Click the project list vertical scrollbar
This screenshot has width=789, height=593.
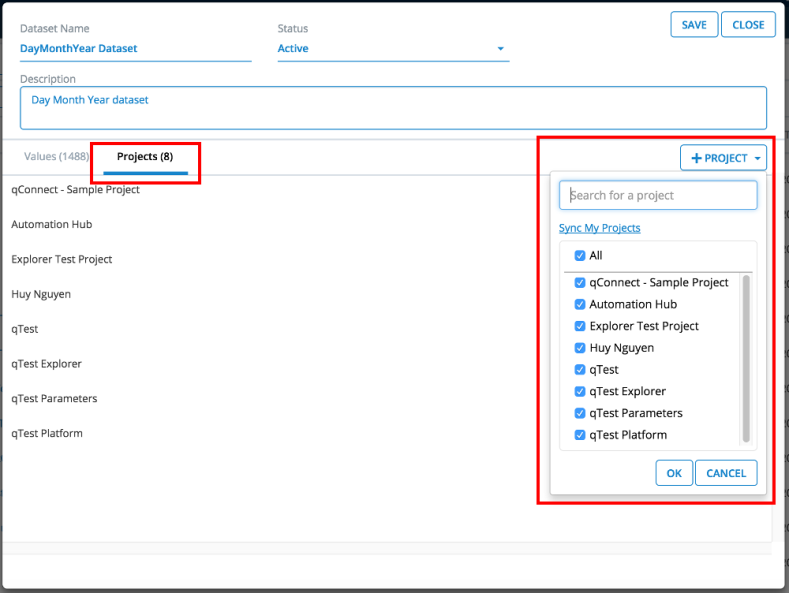click(746, 358)
